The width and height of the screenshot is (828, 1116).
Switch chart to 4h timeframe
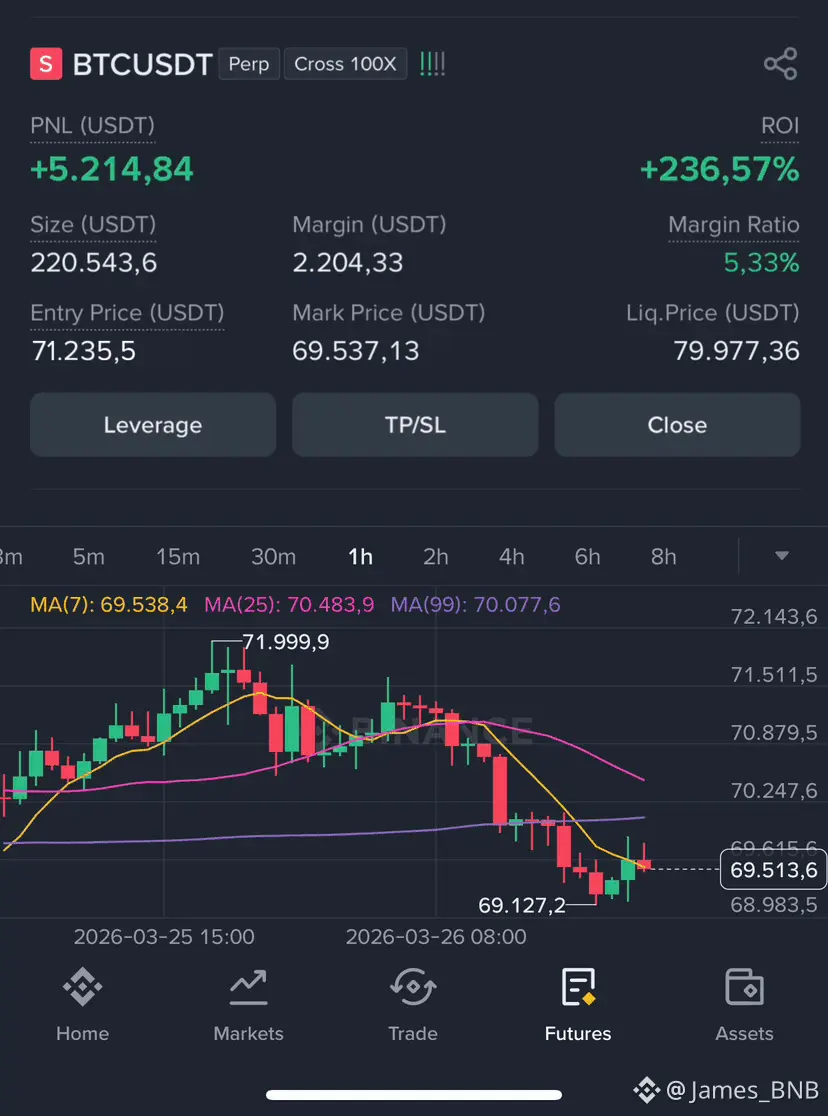(512, 557)
